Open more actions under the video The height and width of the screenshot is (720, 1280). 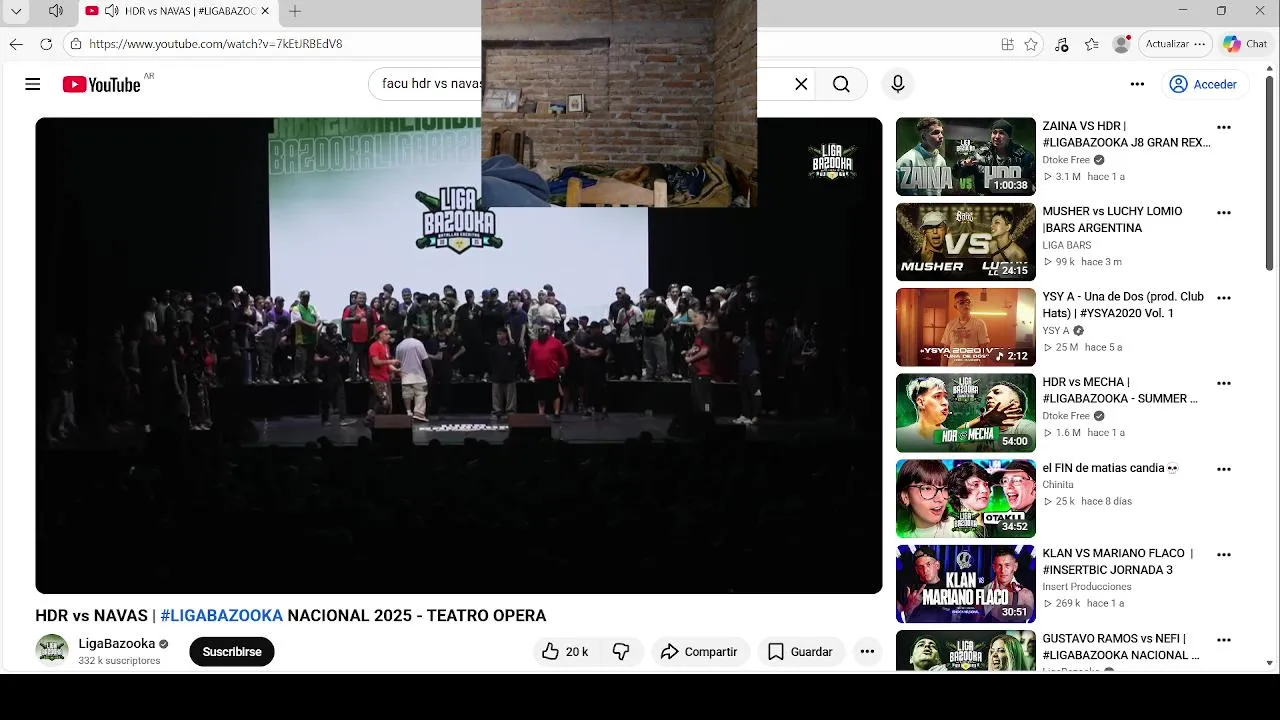[867, 652]
